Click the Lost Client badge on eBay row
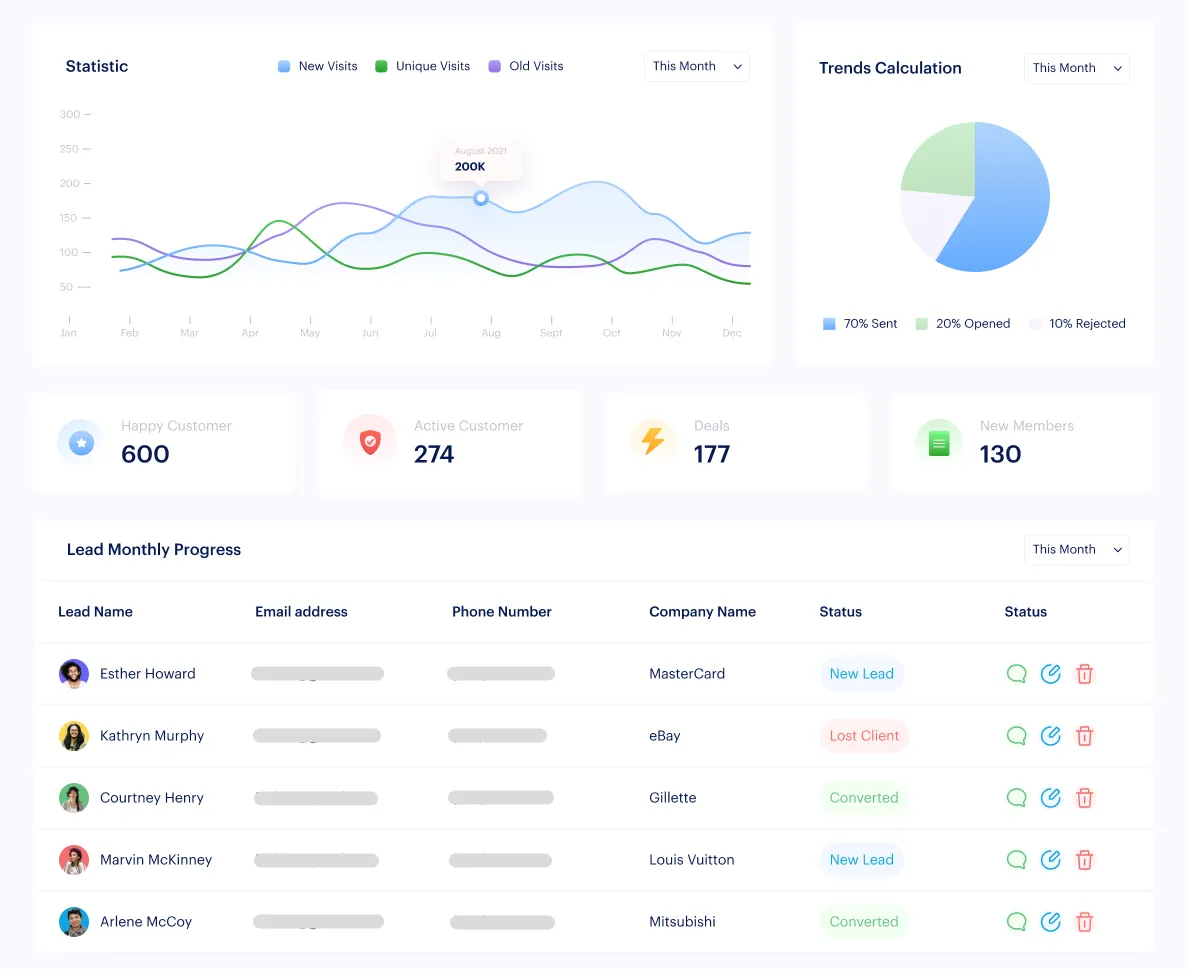The image size is (1188, 969). [x=864, y=736]
